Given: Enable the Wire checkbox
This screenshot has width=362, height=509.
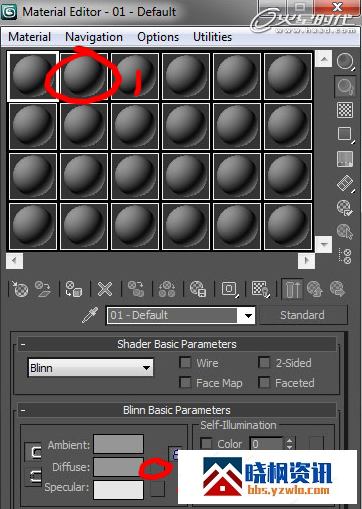Looking at the screenshot, I should coord(185,363).
